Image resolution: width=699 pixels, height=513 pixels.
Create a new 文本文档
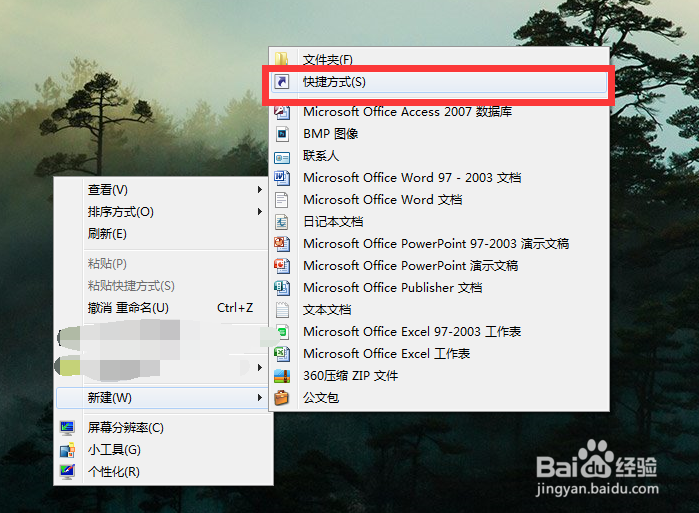439,310
